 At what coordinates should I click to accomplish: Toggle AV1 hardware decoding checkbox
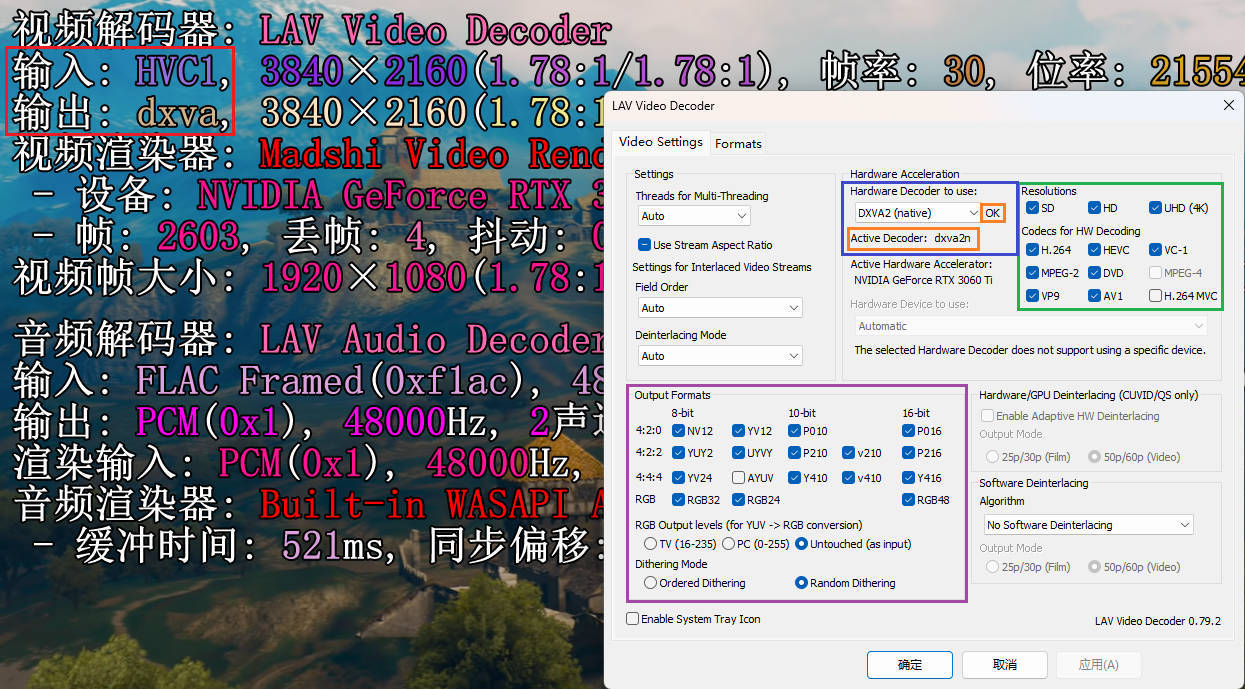[x=1094, y=296]
